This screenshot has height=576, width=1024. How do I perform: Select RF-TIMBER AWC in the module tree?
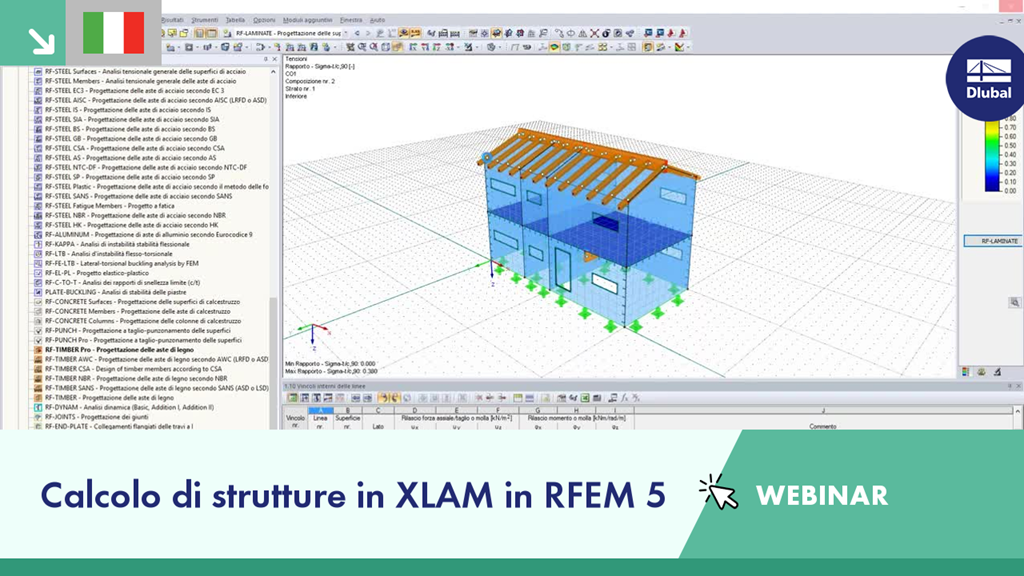click(x=157, y=359)
